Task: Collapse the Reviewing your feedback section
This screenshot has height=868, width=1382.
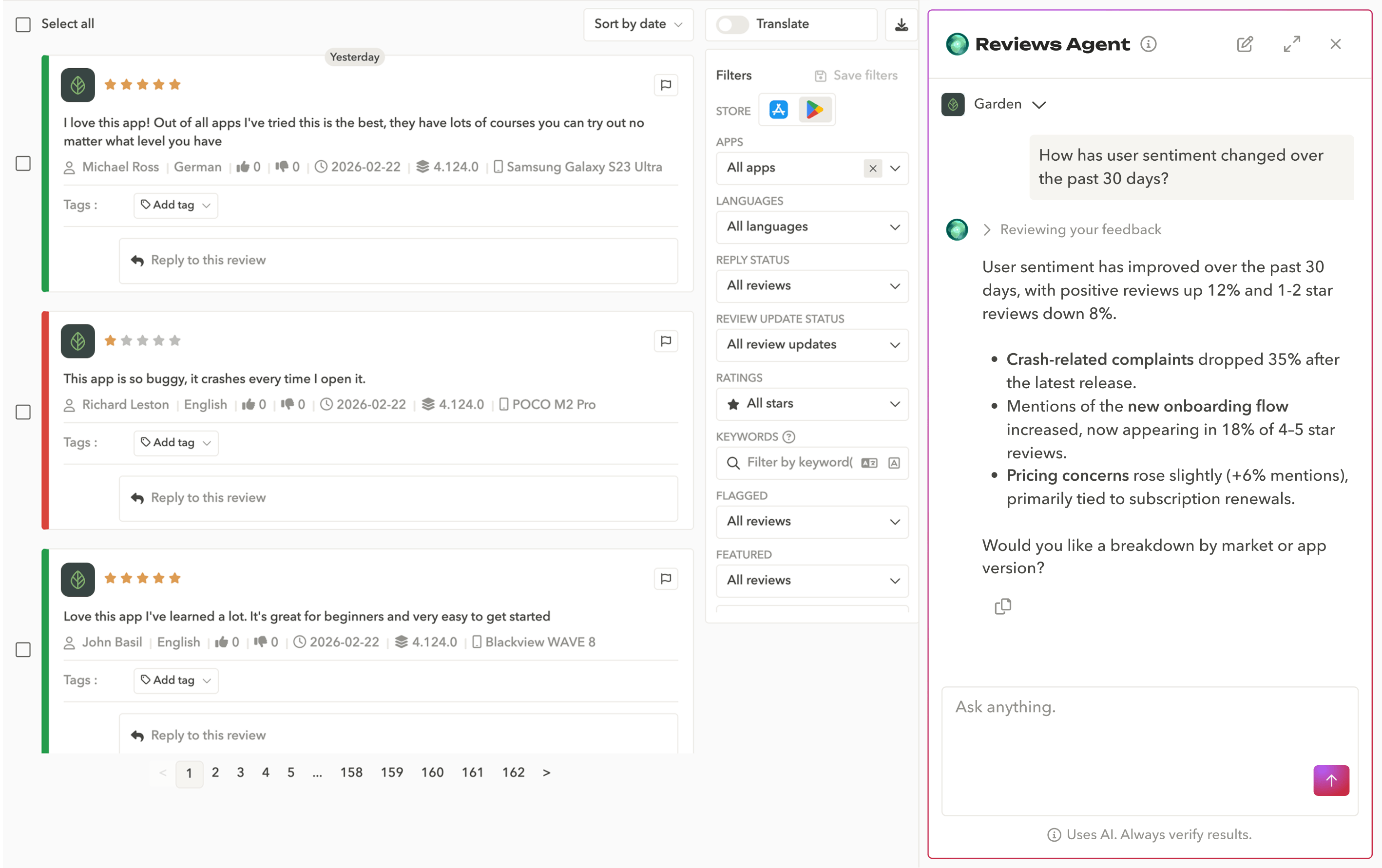Action: (x=988, y=229)
